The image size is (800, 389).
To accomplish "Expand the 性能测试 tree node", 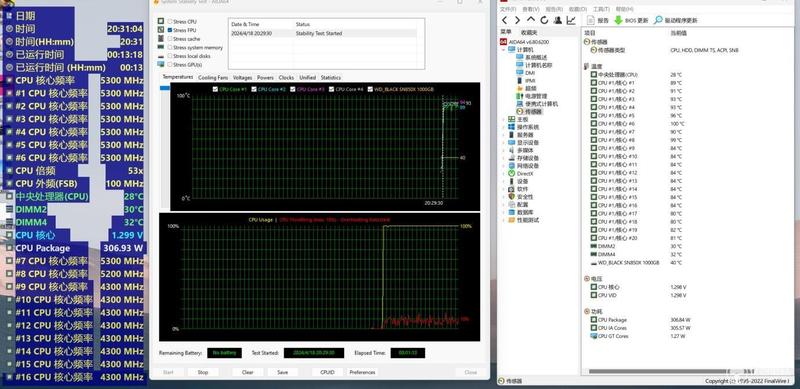I will [x=504, y=220].
